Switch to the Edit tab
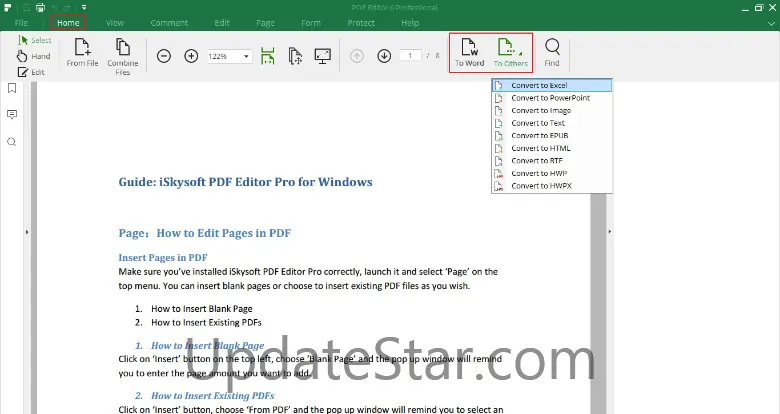Screen dimensions: 780x414 [222, 23]
